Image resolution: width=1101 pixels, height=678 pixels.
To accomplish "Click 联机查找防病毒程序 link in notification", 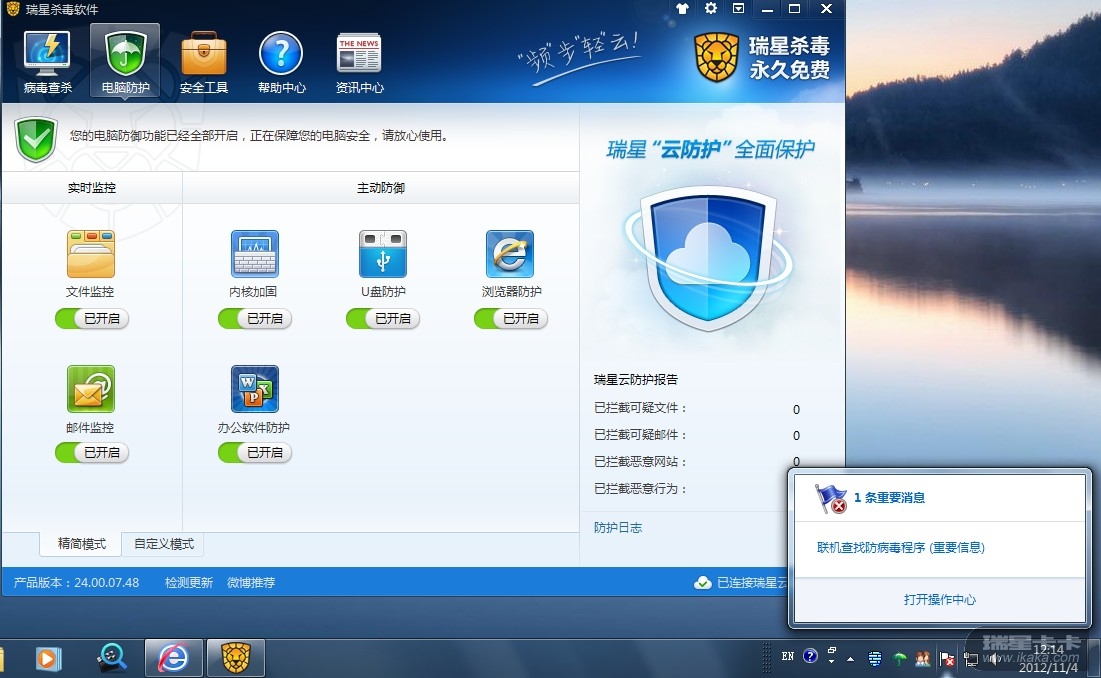I will 900,547.
